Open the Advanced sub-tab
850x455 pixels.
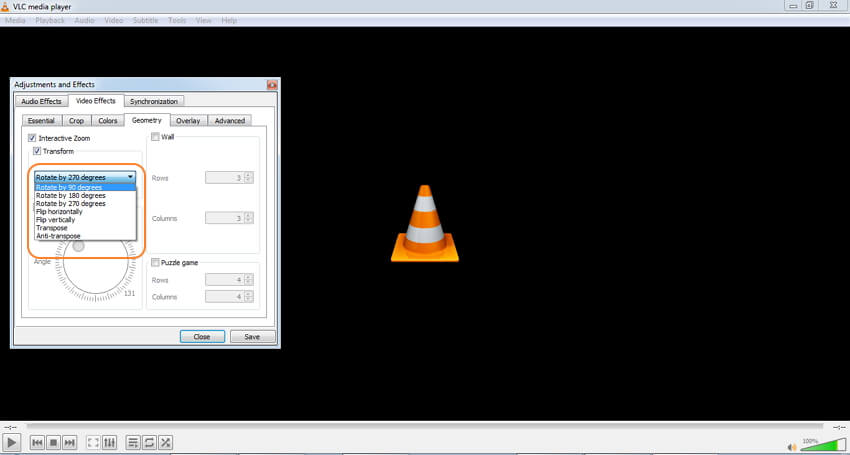click(230, 121)
